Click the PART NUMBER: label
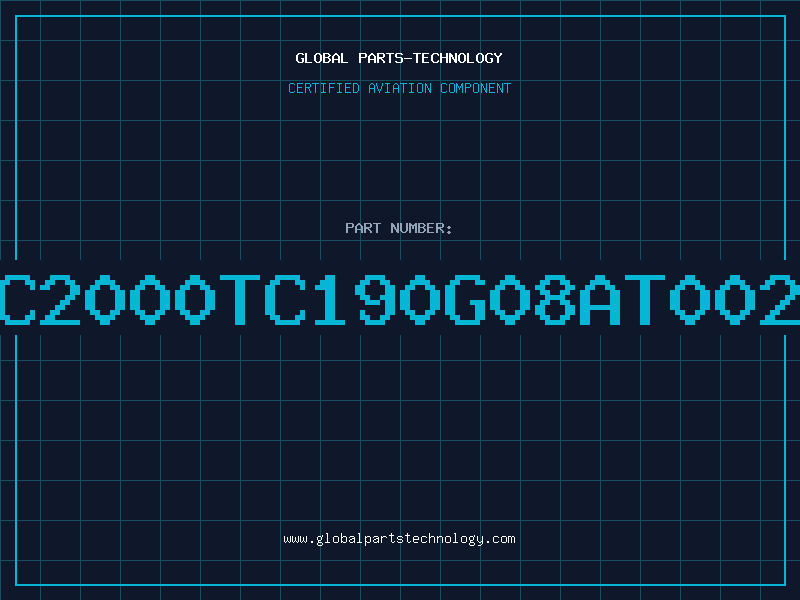This screenshot has width=800, height=600. pos(399,228)
